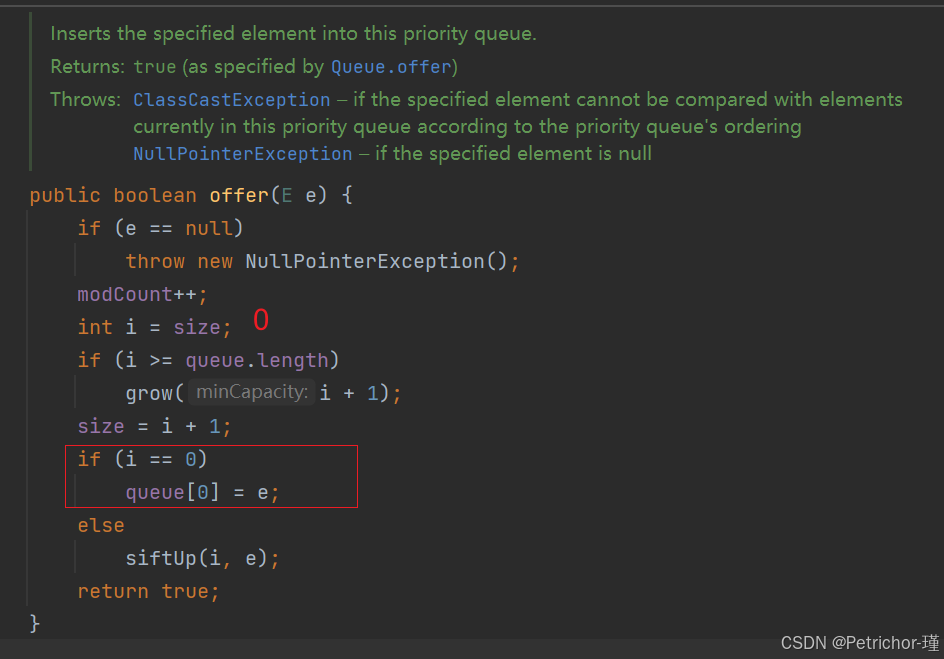Open the ClassCastException doc link

click(232, 100)
